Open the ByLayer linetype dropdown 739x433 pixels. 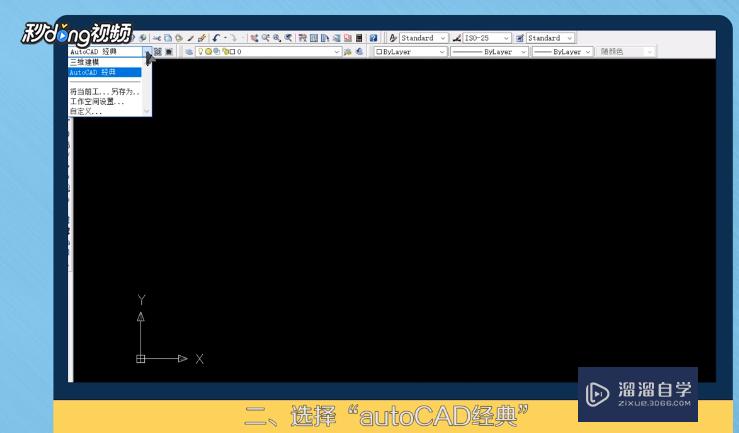[523, 51]
